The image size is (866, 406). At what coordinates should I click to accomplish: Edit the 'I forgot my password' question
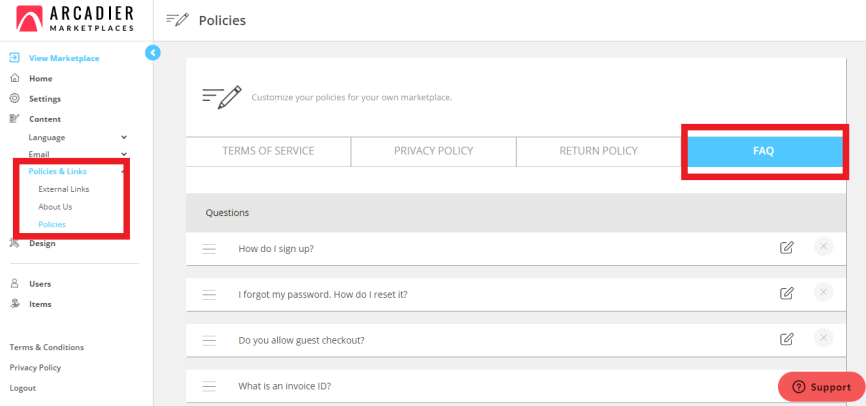pos(786,293)
